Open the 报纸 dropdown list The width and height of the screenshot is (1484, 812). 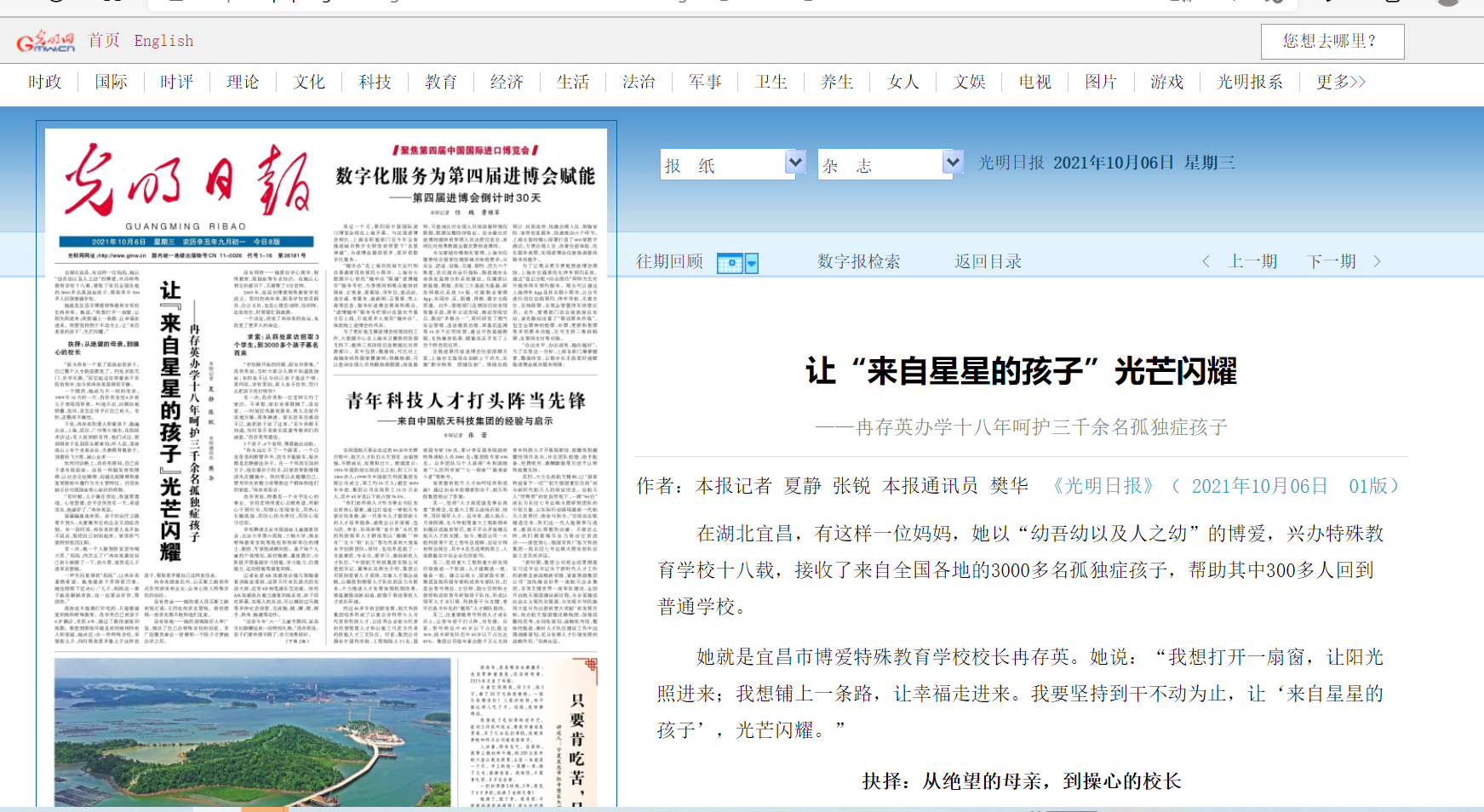(733, 164)
